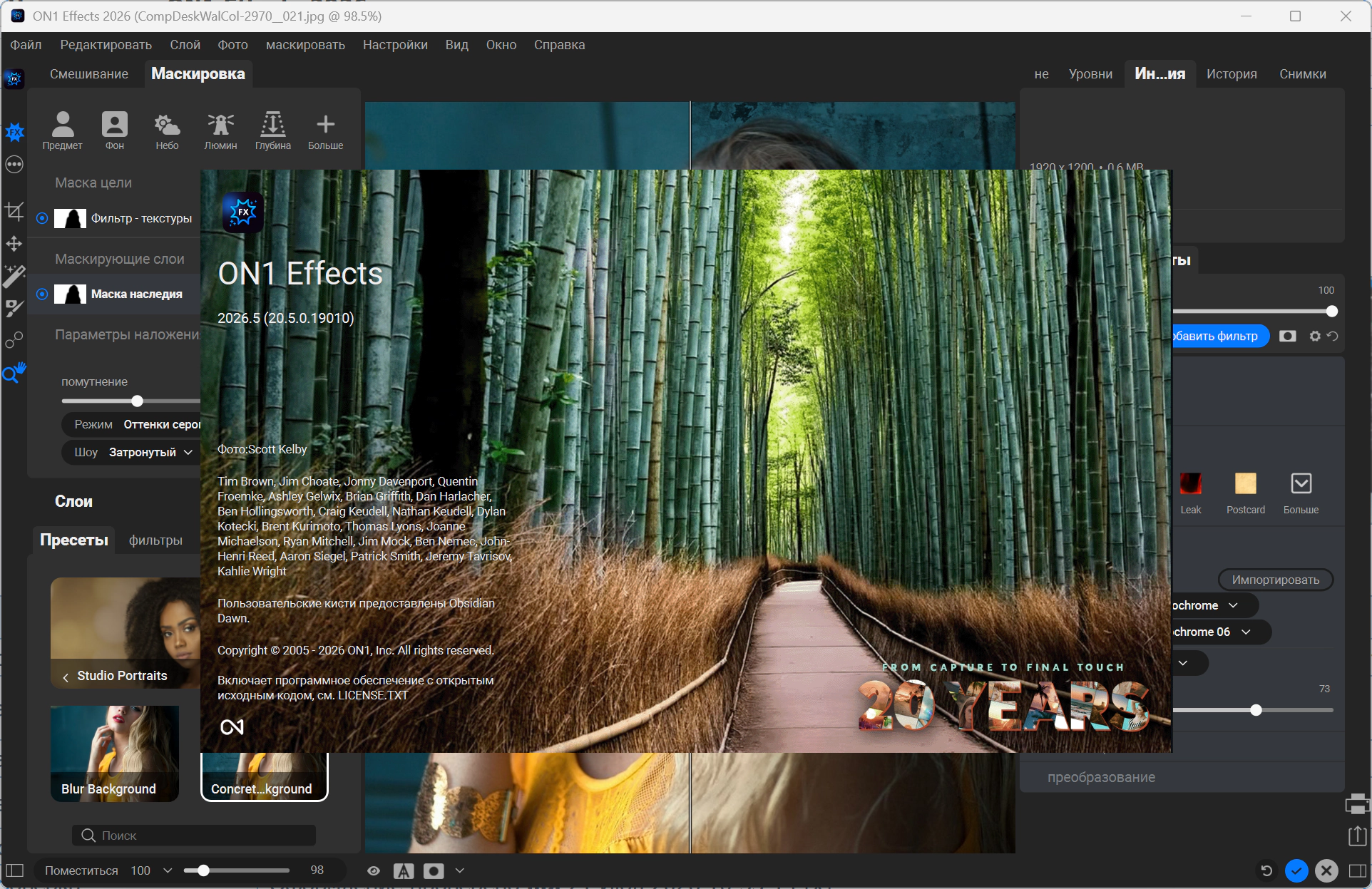The width and height of the screenshot is (1372, 889).
Task: Click the zoom slider in bottom bar
Action: [x=236, y=870]
